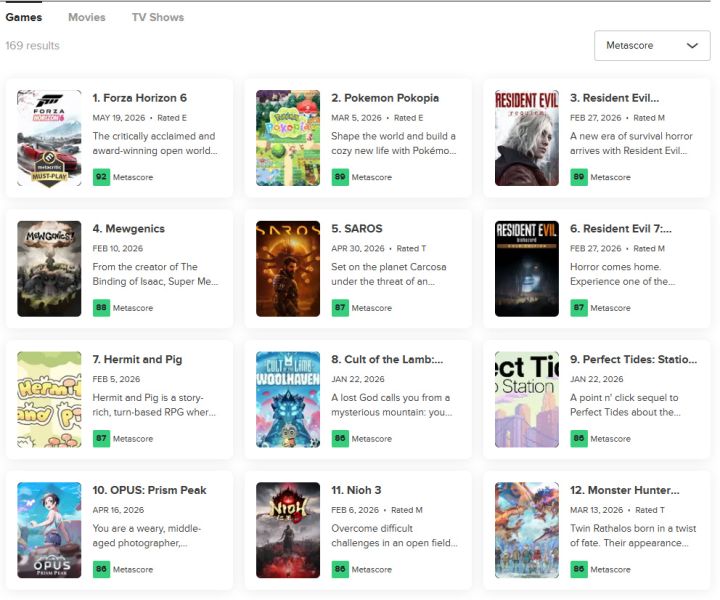Click the 87 Metascore badge for Hermit and Pig
Viewport: 720px width, 600px height.
click(101, 439)
